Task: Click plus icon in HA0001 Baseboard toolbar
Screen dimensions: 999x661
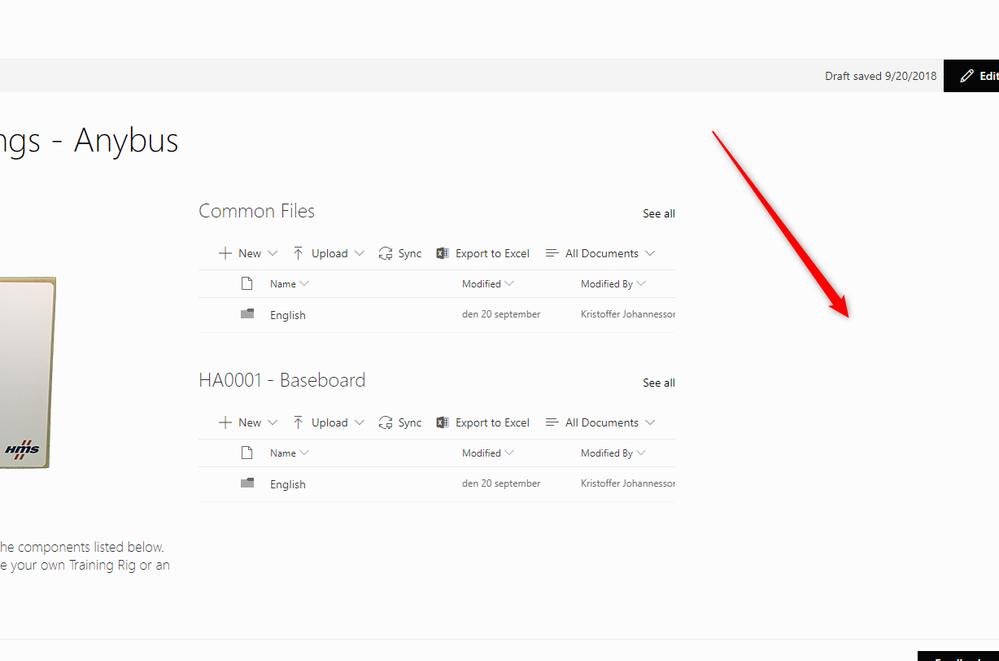Action: tap(225, 423)
